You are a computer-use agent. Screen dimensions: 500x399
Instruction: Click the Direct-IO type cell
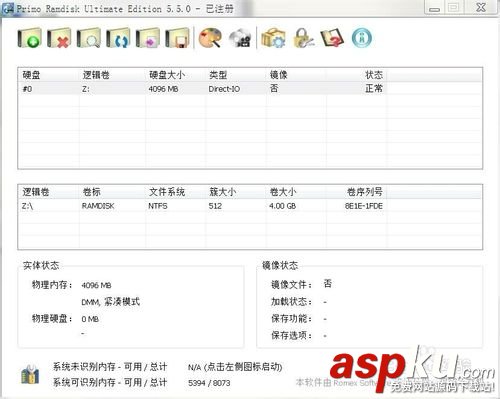coord(224,89)
